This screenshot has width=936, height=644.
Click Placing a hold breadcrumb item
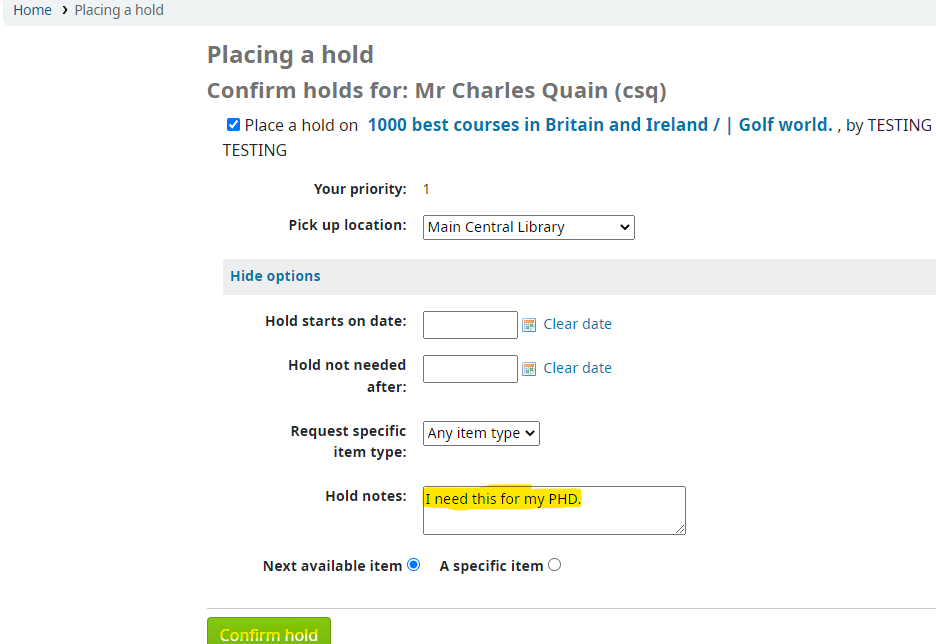[119, 10]
